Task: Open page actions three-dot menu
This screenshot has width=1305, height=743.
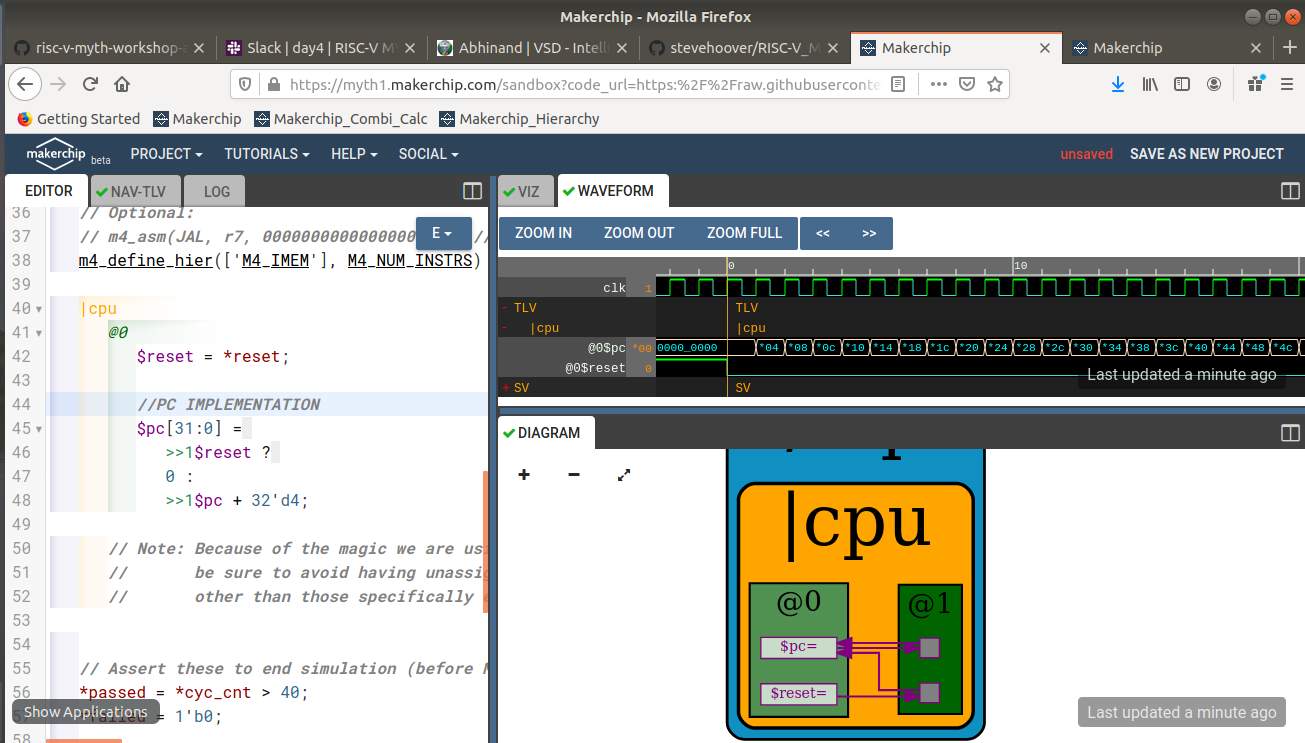Action: [938, 84]
